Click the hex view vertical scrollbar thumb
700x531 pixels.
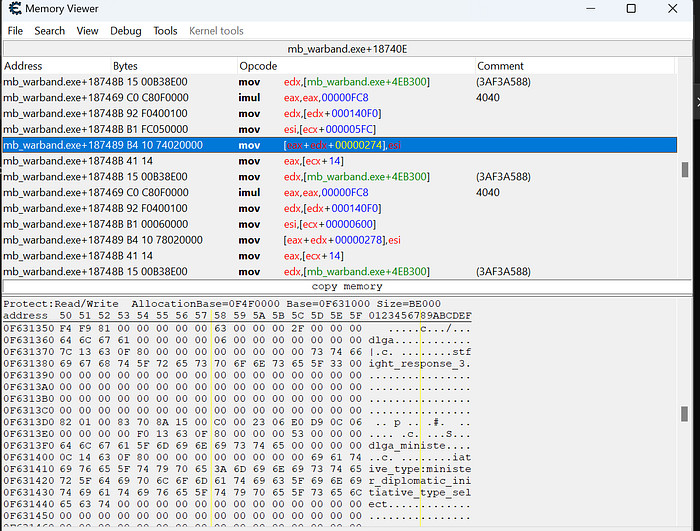(x=685, y=414)
